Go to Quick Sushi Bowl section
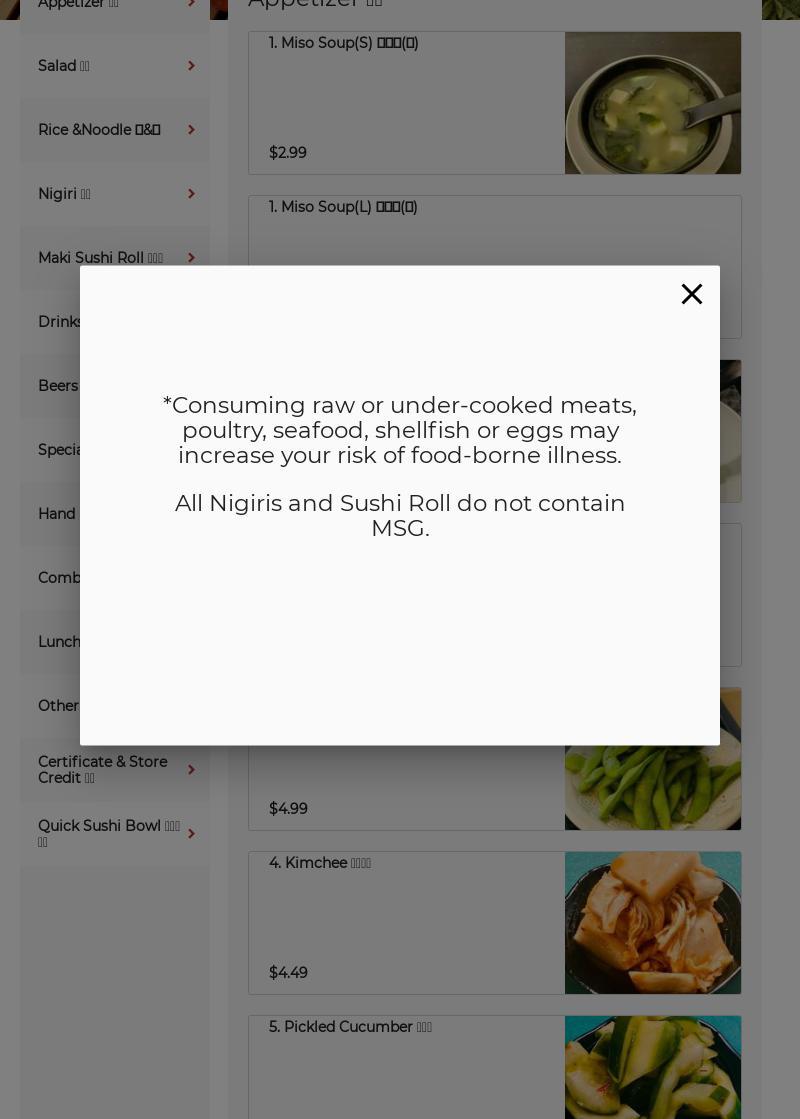Image resolution: width=800 pixels, height=1119 pixels. (115, 834)
